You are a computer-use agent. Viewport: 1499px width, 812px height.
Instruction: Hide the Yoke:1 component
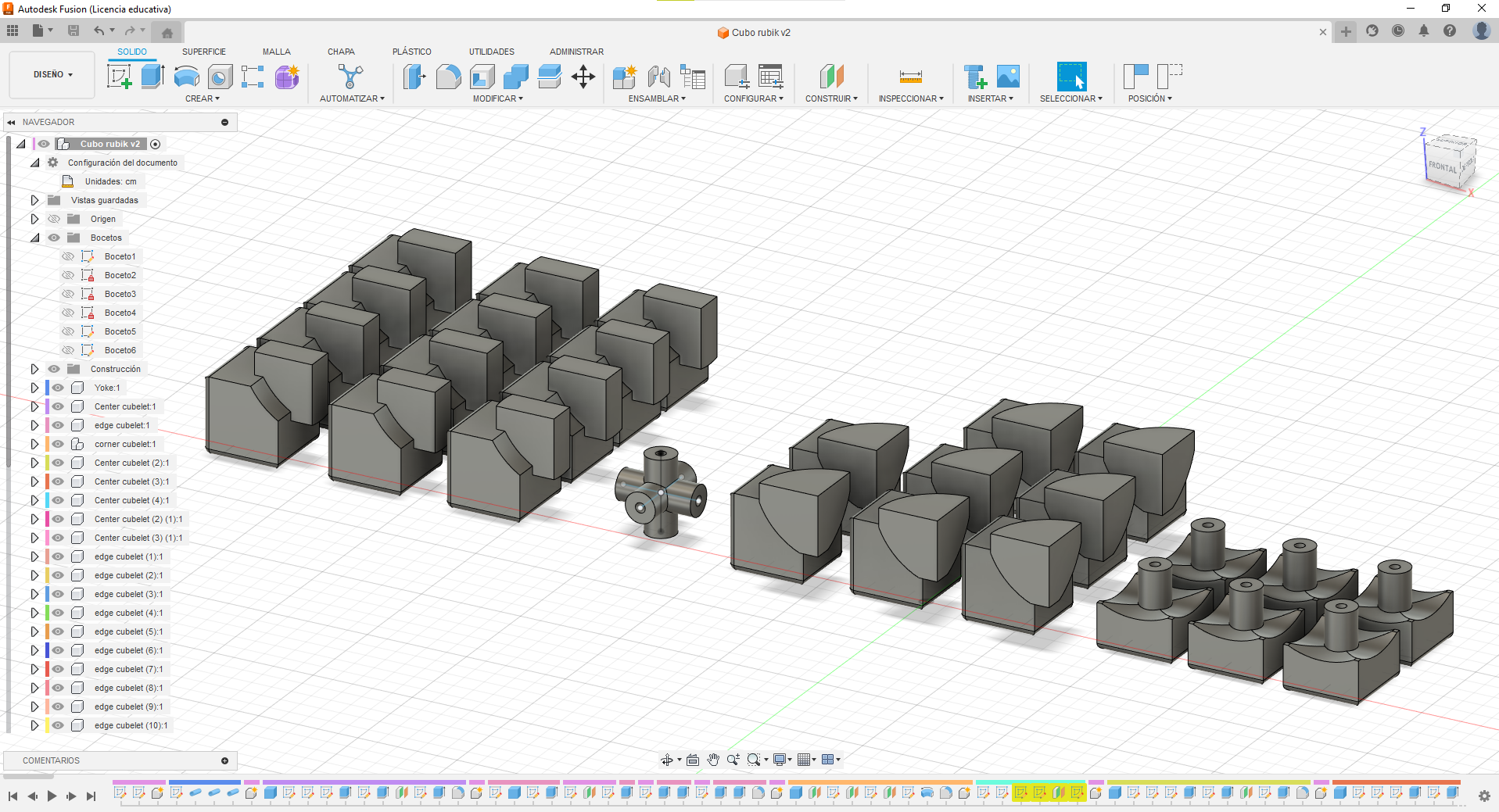[x=58, y=388]
